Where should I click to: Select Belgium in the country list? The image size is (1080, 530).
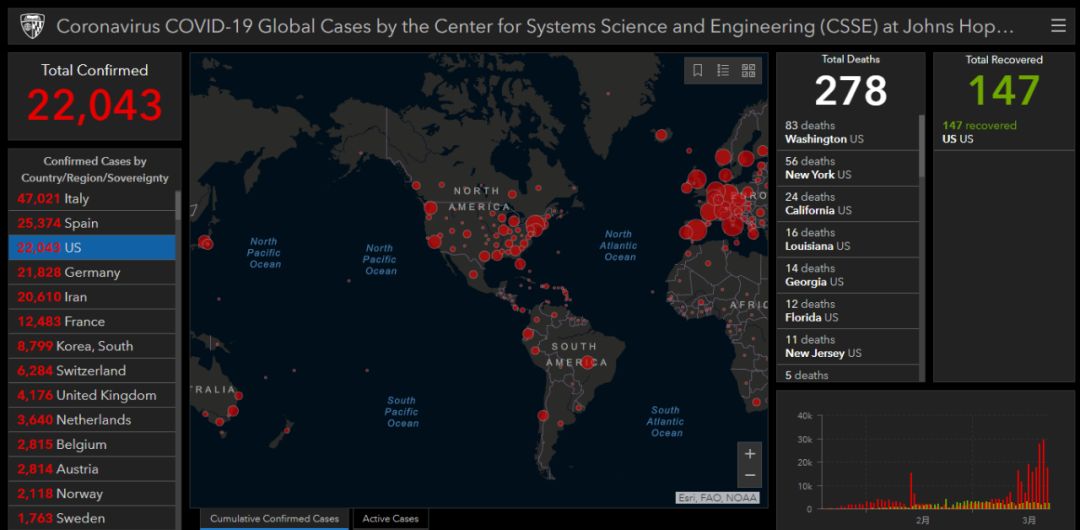pyautogui.click(x=92, y=445)
